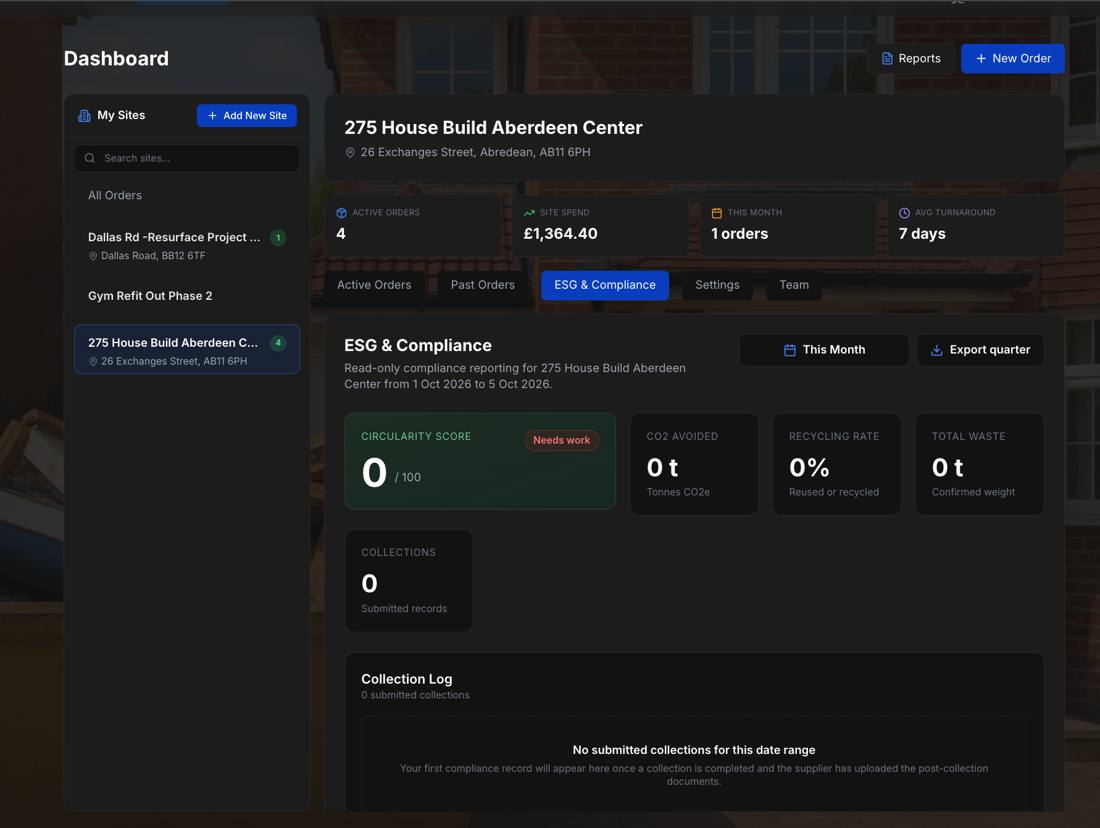The height and width of the screenshot is (828, 1100).
Task: Open the Settings tab
Action: tap(717, 285)
